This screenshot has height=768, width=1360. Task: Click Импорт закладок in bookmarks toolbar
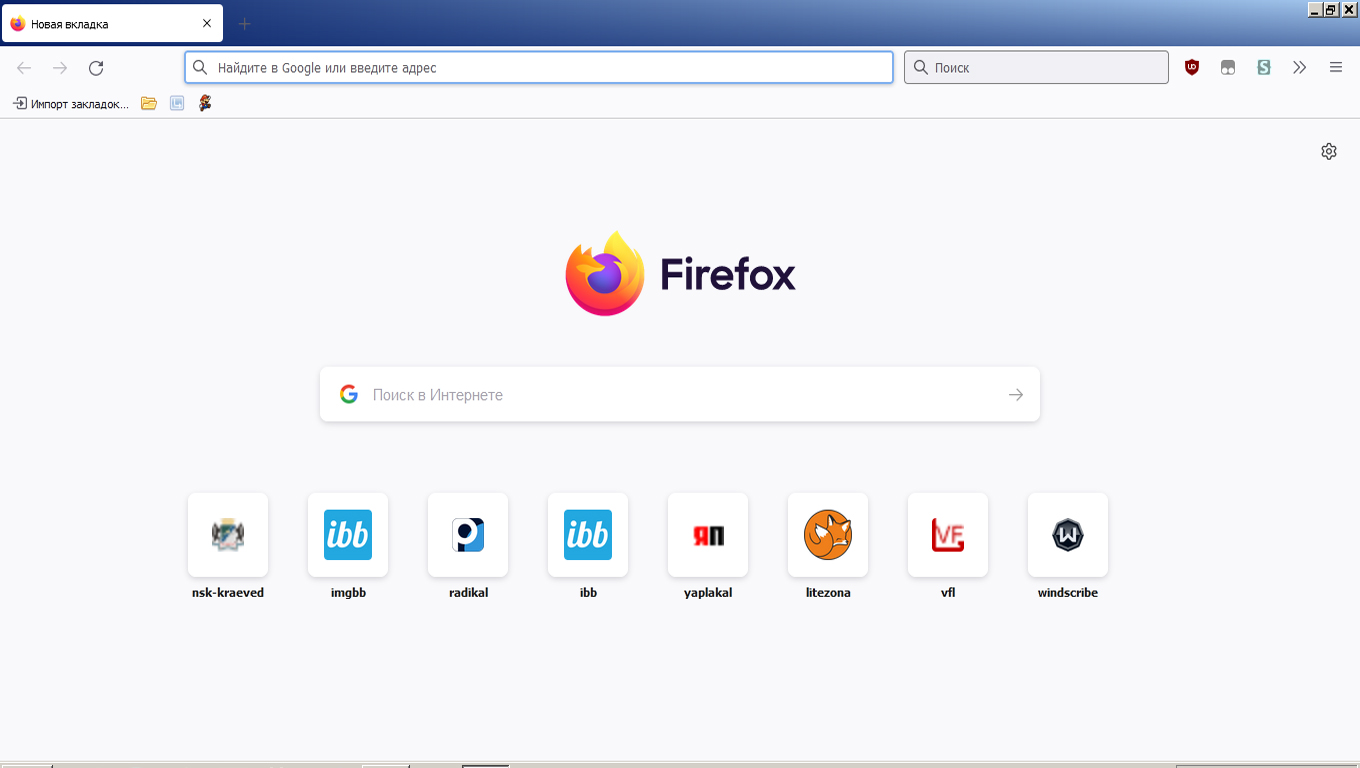click(x=71, y=103)
